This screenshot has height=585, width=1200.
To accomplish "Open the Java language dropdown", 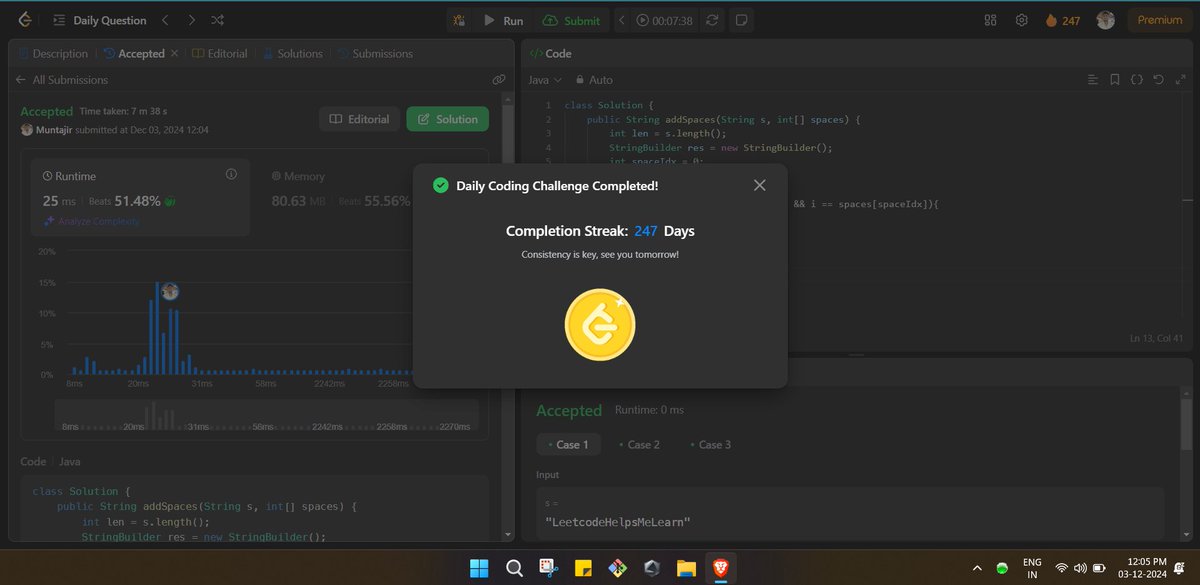I will click(545, 80).
